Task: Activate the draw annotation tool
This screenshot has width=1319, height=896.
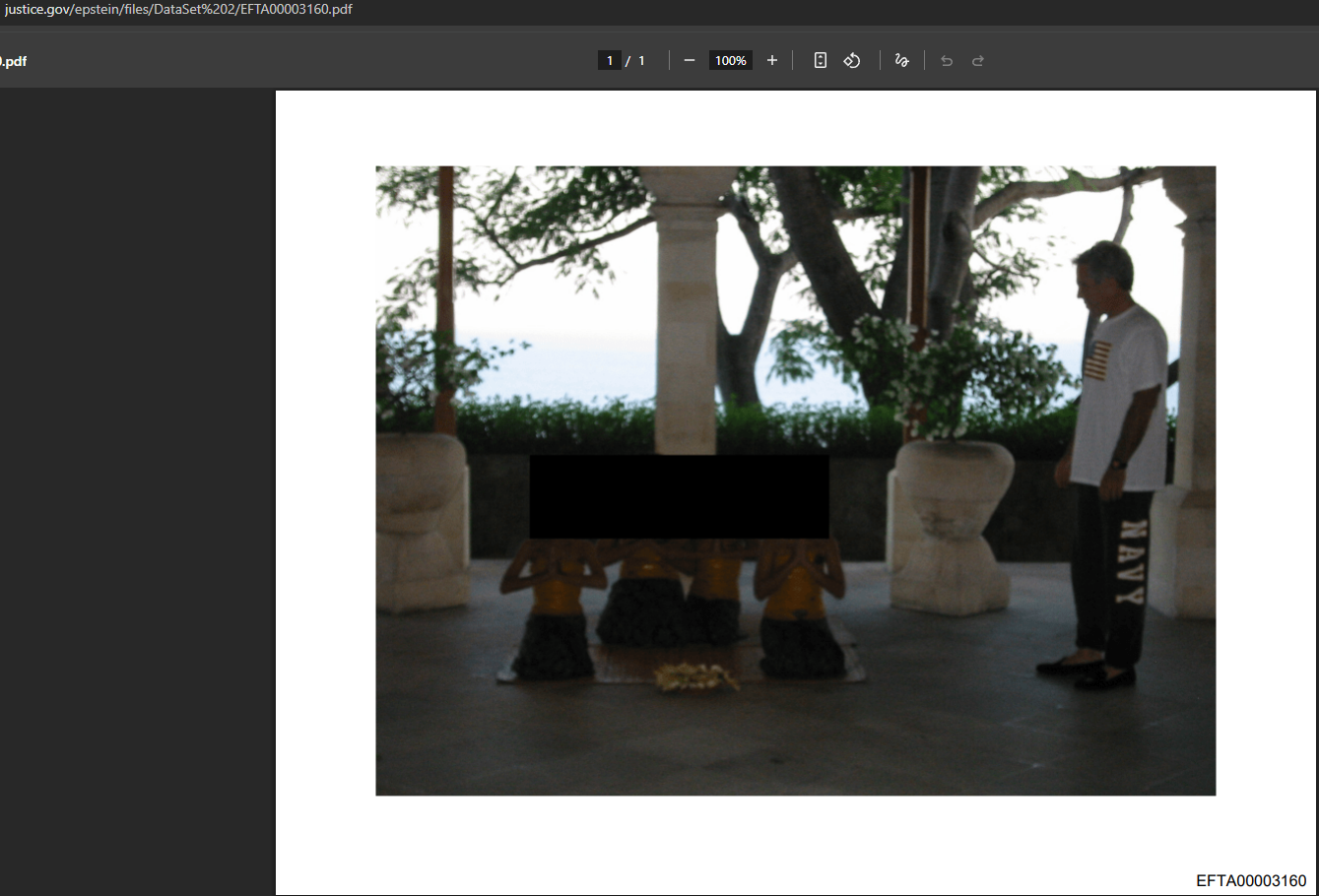Action: pyautogui.click(x=901, y=61)
